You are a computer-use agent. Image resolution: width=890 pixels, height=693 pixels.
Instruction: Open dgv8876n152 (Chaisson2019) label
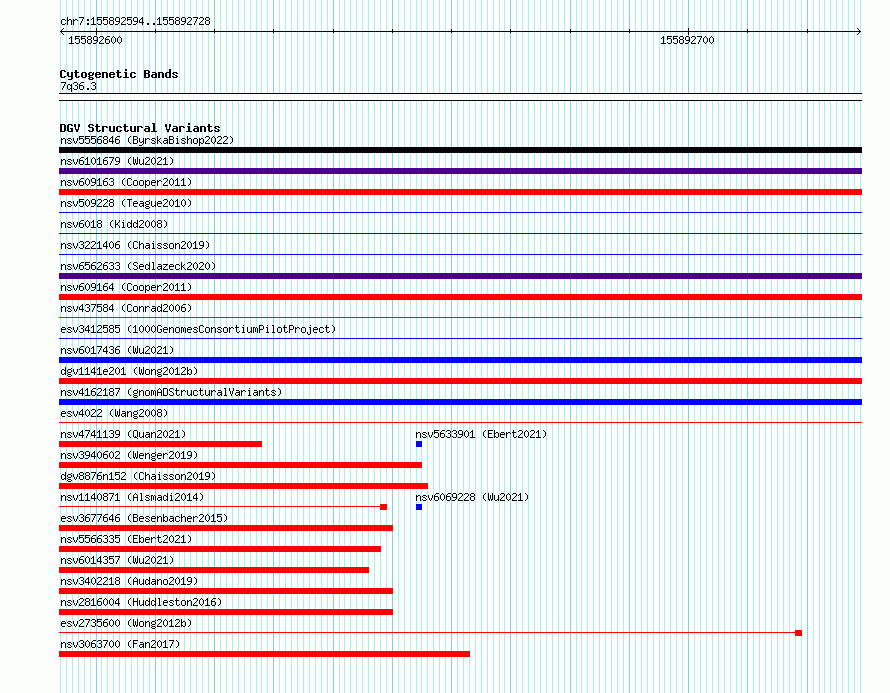138,476
